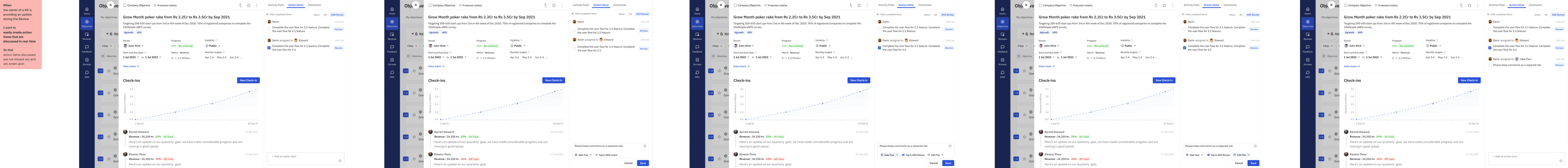Click the icon inside the second screen's comment input
This screenshot has width=1568, height=168.
coord(645,146)
